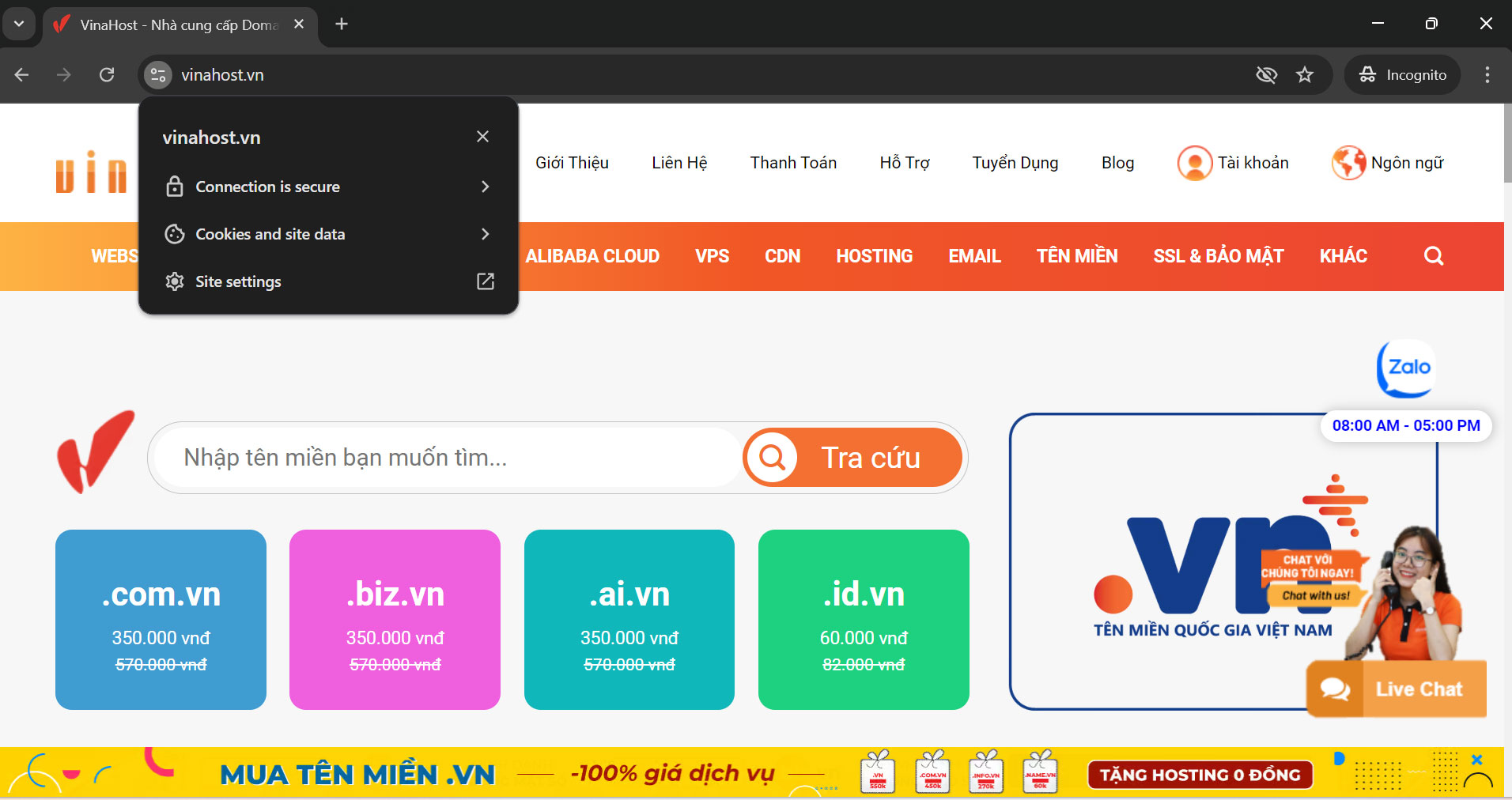Click the 08:00 AM - 05:00 PM hours badge
Image resolution: width=1512 pixels, height=800 pixels.
1406,425
